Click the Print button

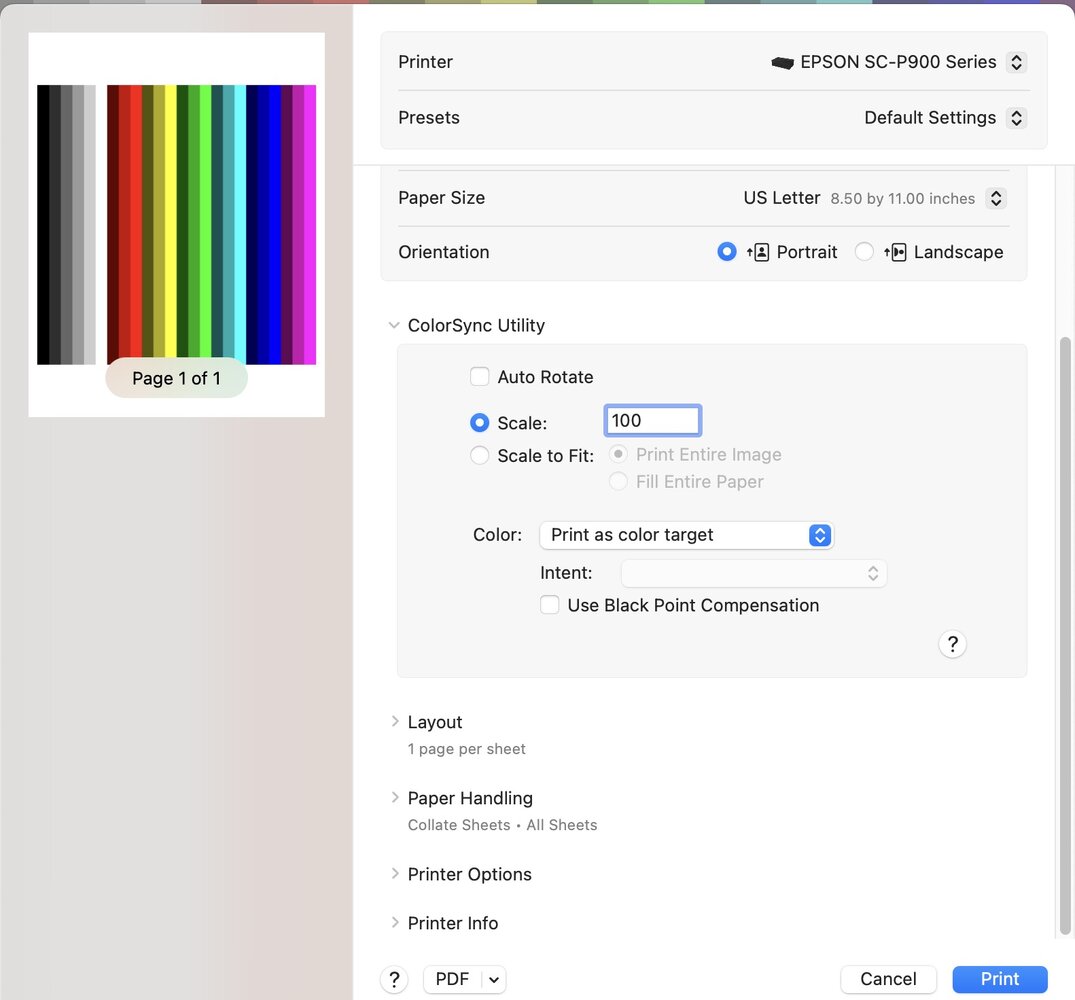(x=999, y=979)
